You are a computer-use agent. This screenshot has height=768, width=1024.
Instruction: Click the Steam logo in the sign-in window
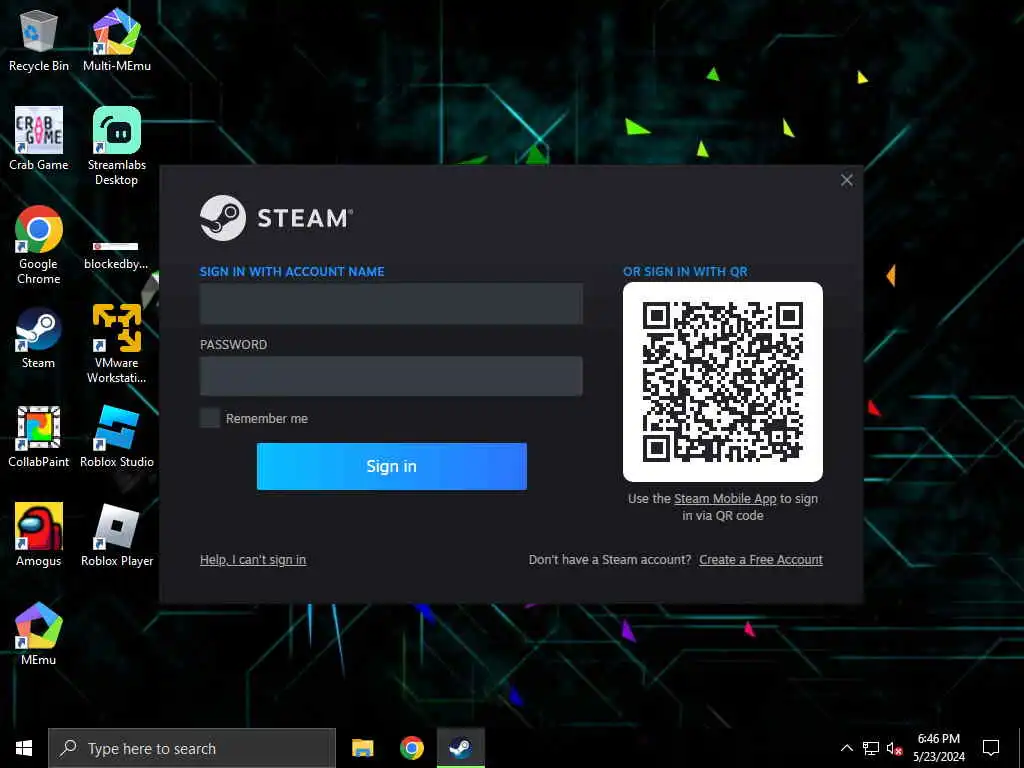pyautogui.click(x=277, y=218)
